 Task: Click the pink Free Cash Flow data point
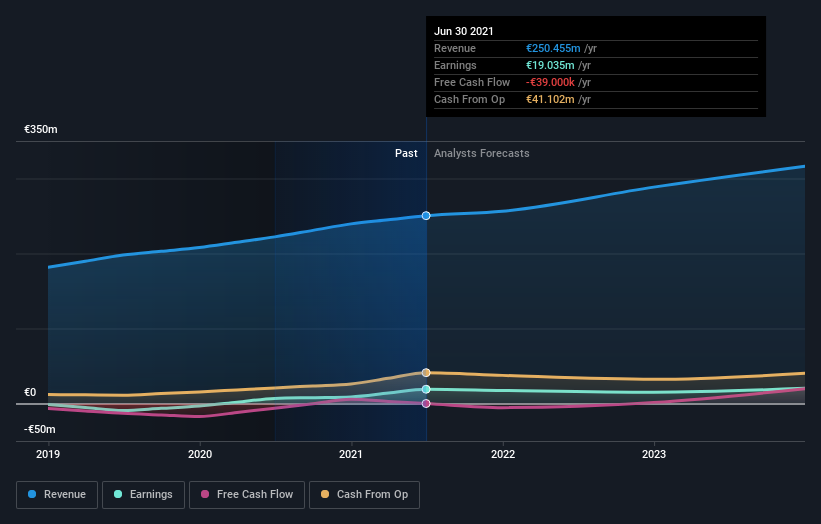tap(426, 404)
